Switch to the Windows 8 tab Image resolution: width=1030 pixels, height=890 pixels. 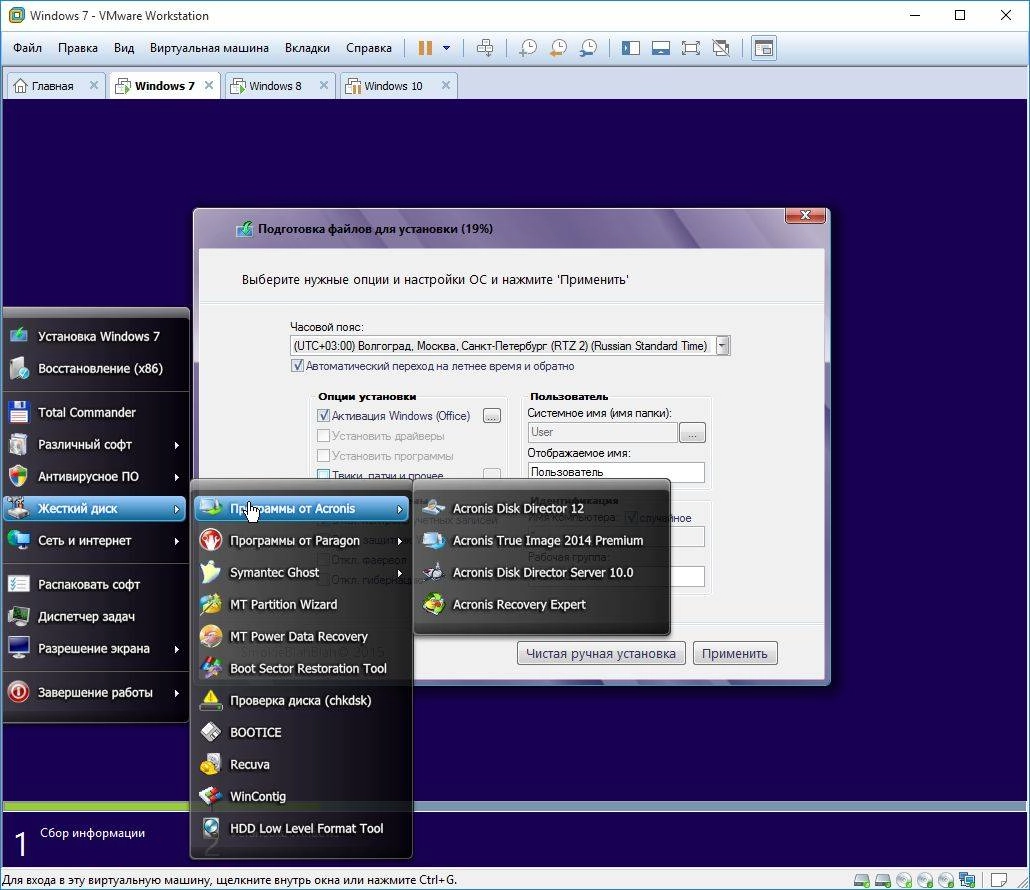[275, 86]
